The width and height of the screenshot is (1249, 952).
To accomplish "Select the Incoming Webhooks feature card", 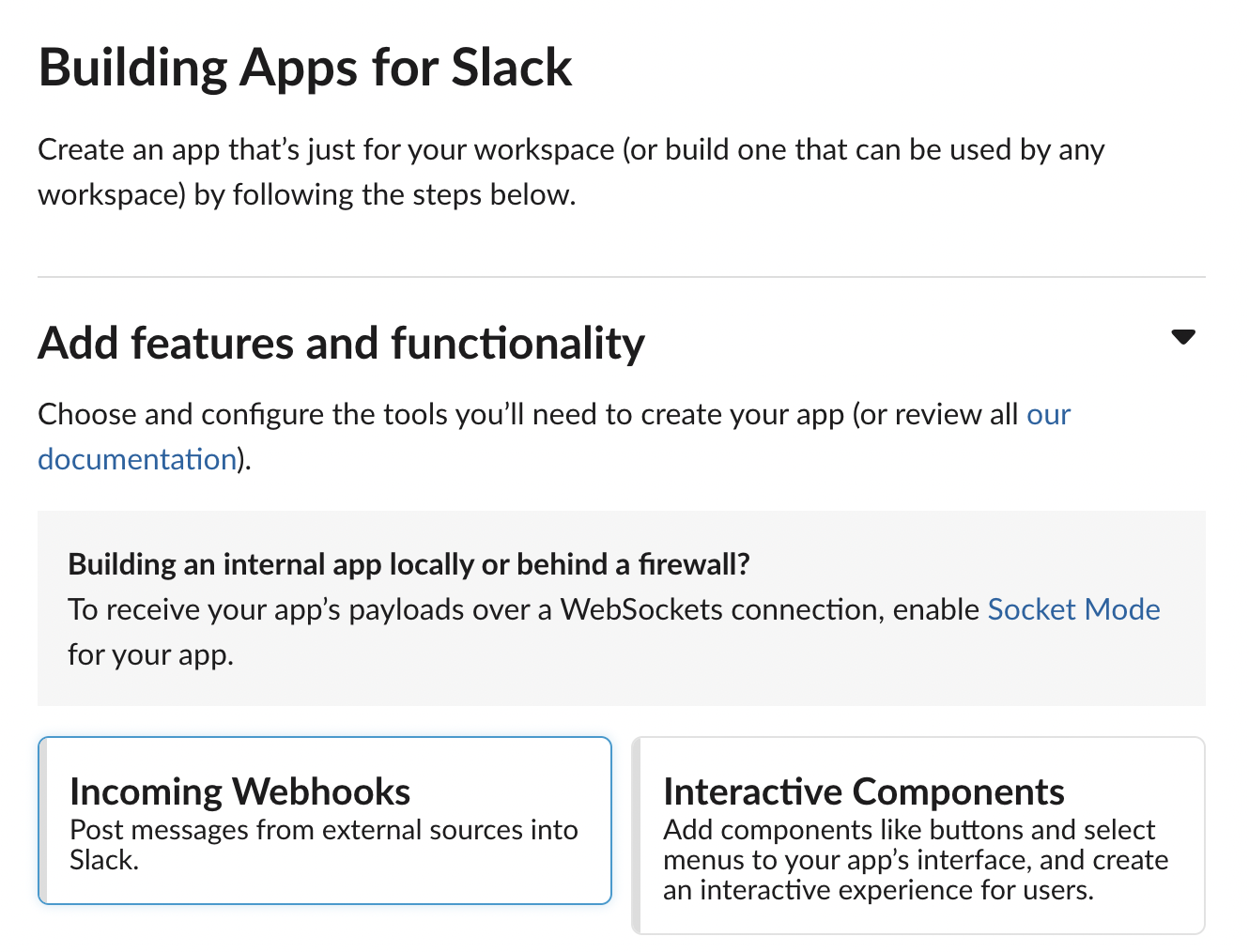I will click(x=325, y=821).
